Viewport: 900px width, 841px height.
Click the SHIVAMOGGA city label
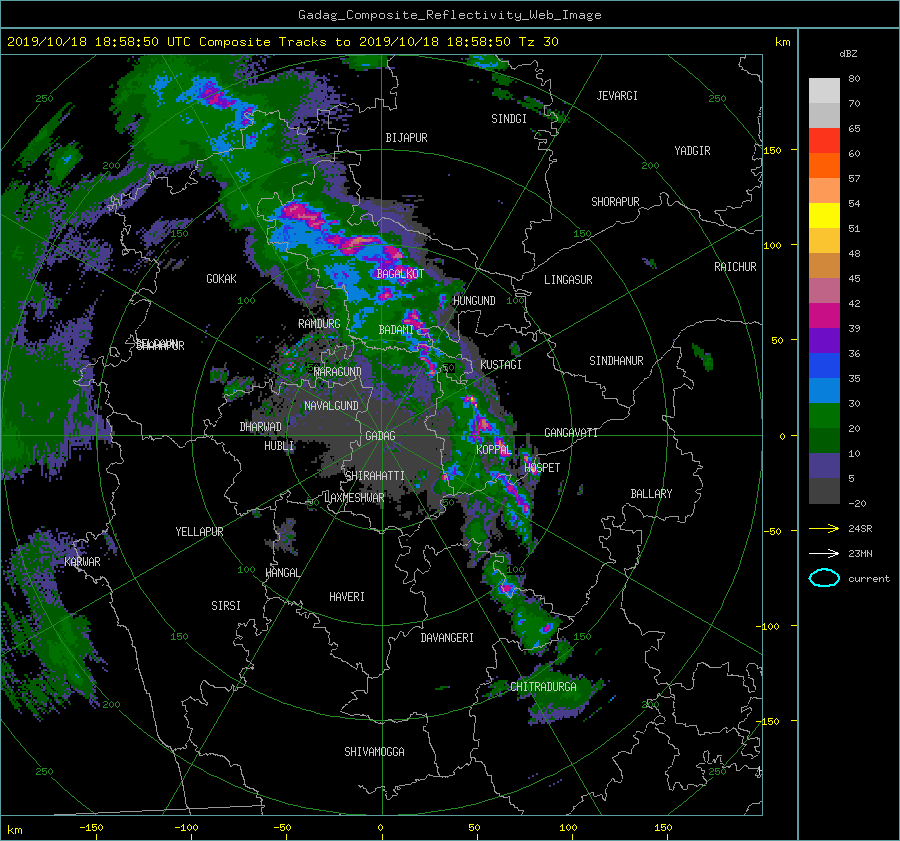click(x=374, y=752)
